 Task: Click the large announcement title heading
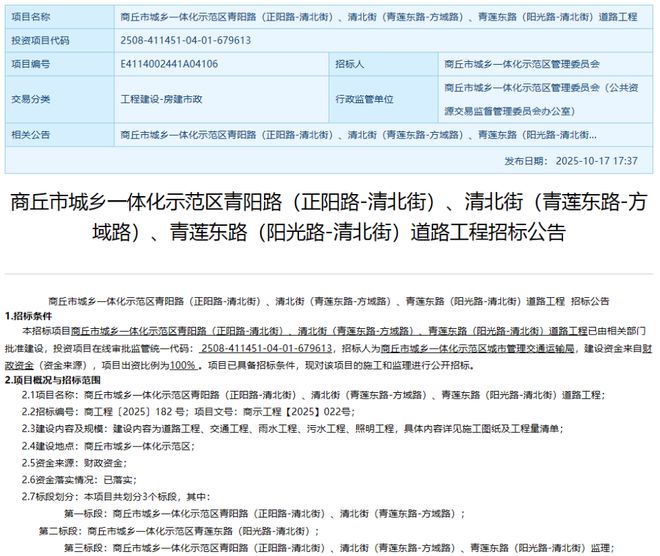[x=329, y=217]
